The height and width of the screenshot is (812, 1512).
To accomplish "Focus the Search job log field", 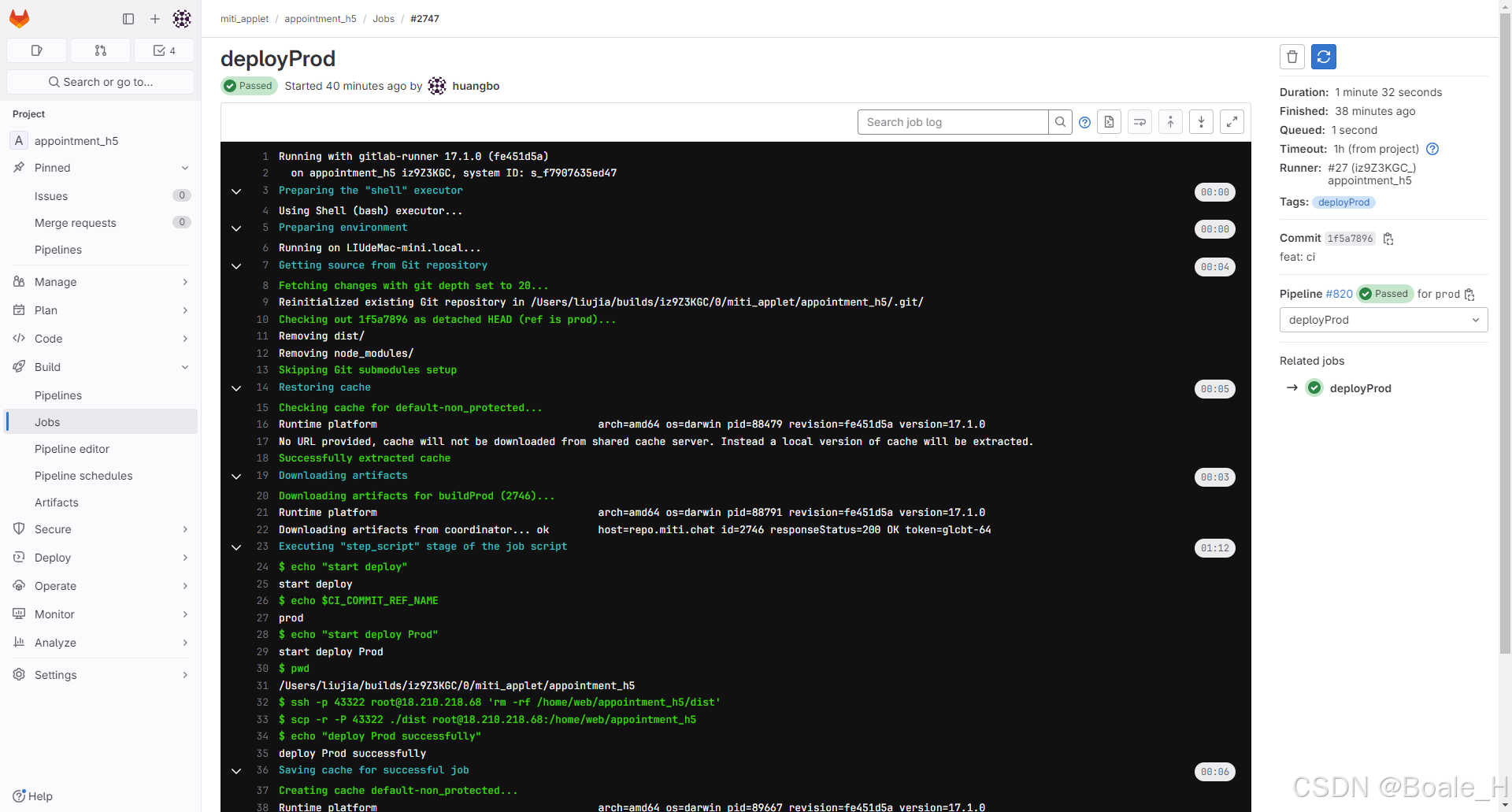I will [x=953, y=122].
